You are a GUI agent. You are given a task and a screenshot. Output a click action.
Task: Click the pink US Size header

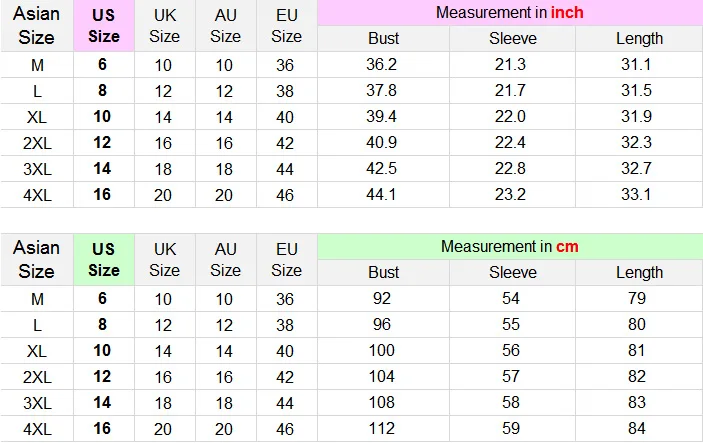pos(103,27)
